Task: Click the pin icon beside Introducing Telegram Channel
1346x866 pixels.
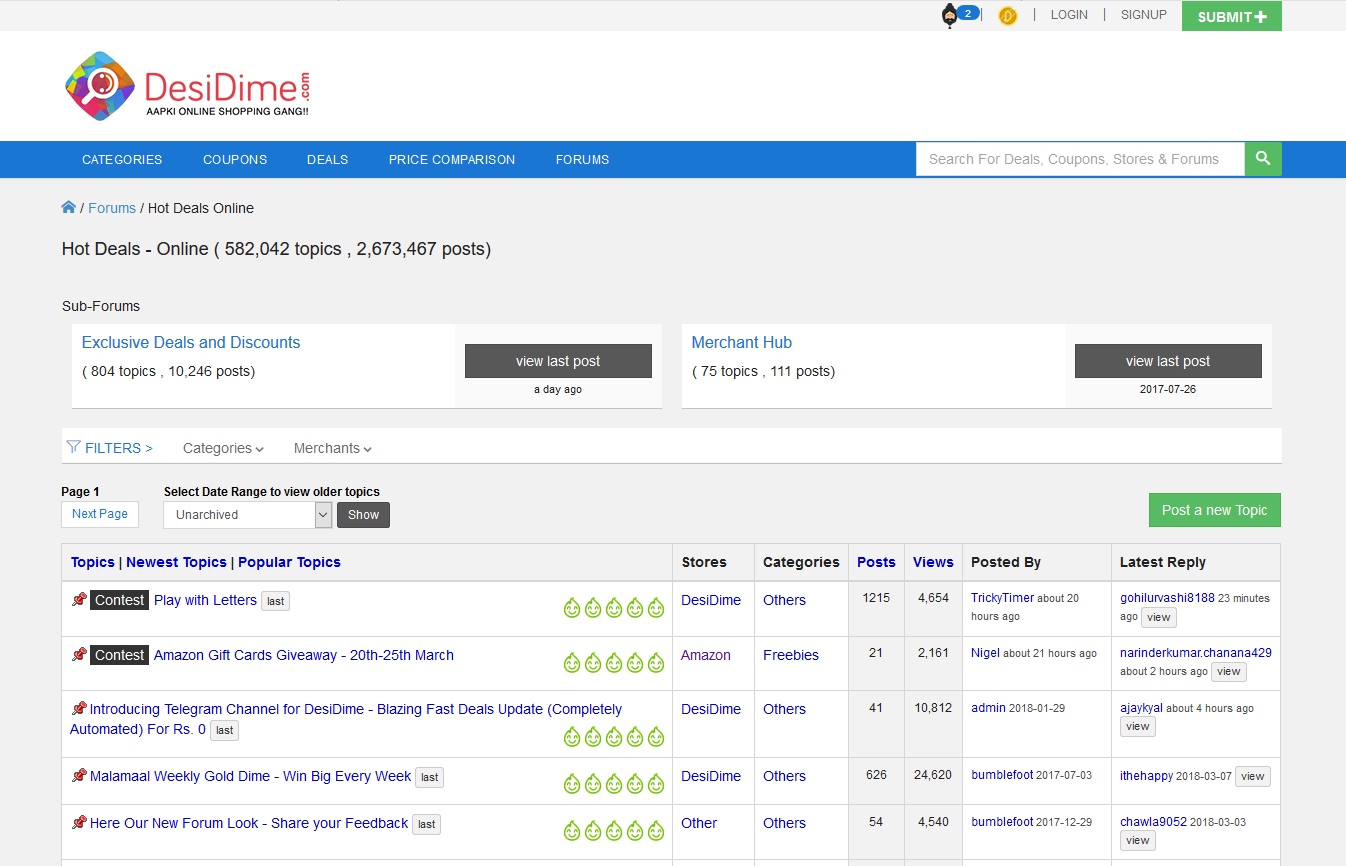Action: 79,709
